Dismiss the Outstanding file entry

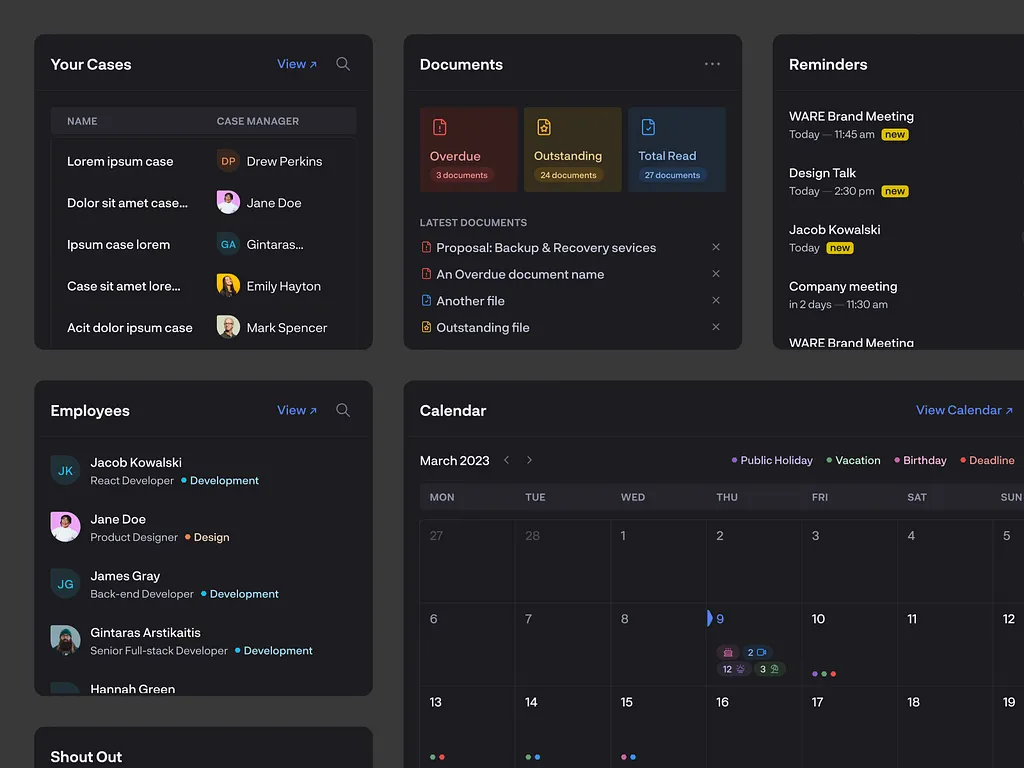click(x=716, y=327)
